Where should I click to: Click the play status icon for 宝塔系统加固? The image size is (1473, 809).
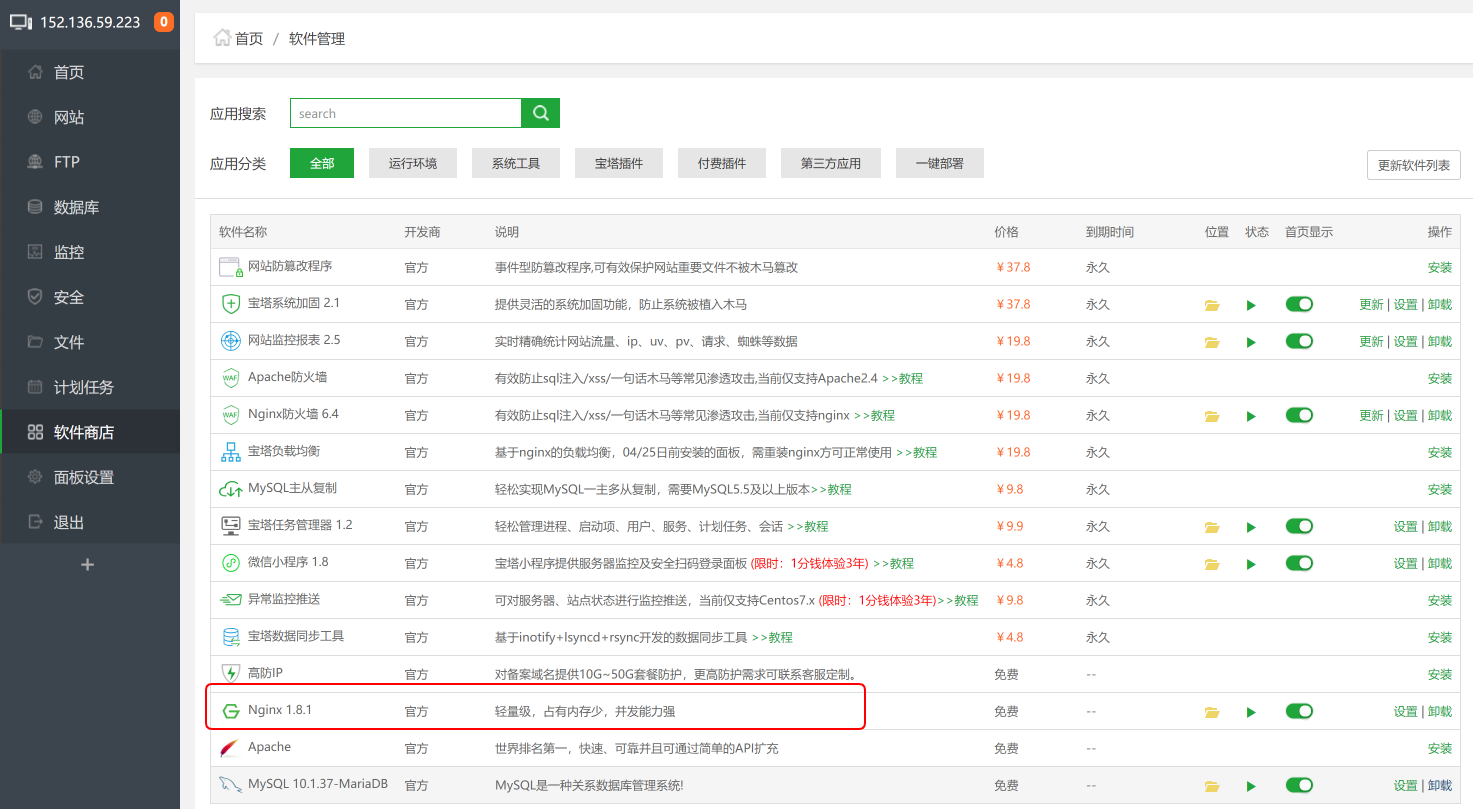point(1251,305)
